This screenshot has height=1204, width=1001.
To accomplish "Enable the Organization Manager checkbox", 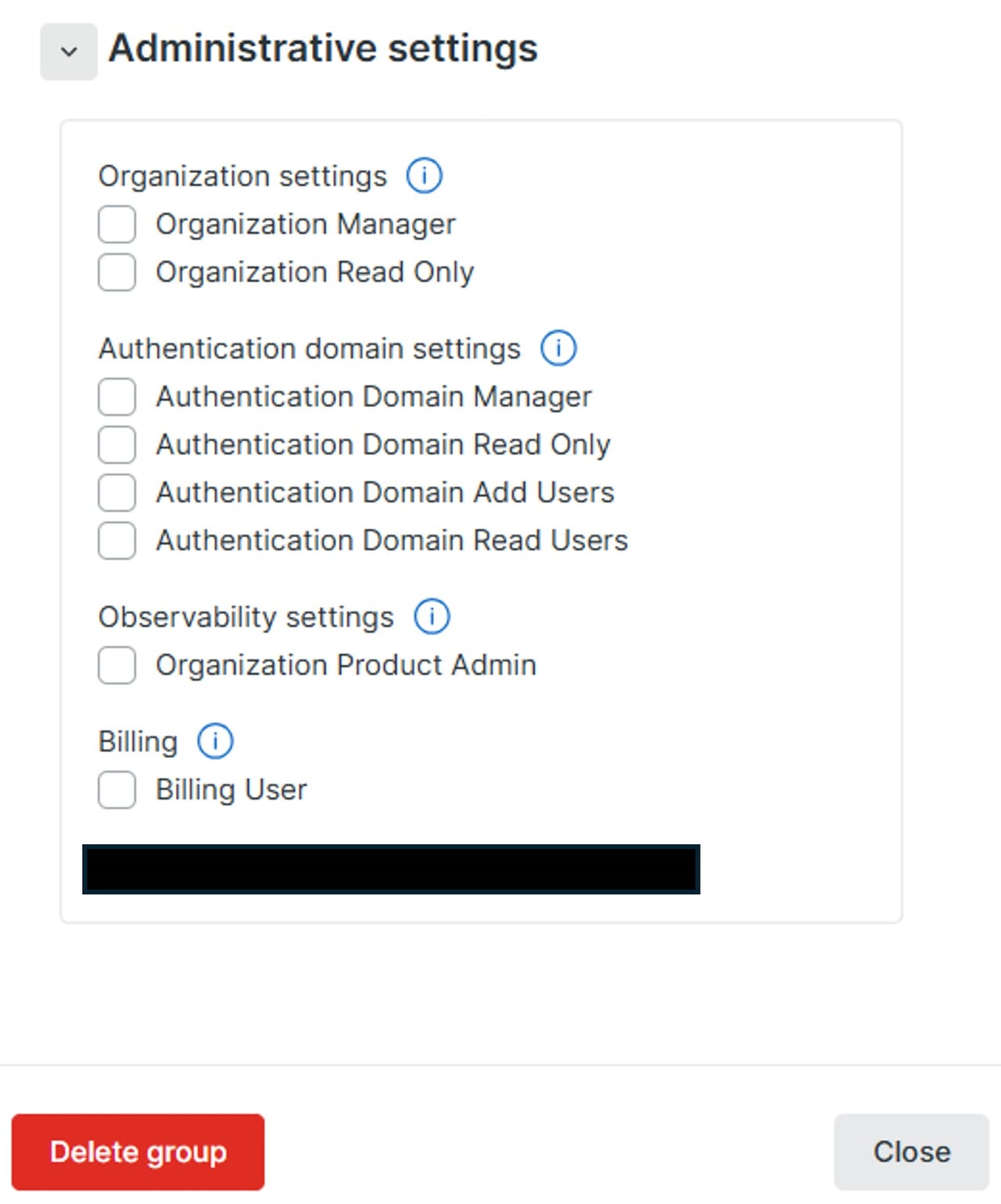I will (117, 224).
